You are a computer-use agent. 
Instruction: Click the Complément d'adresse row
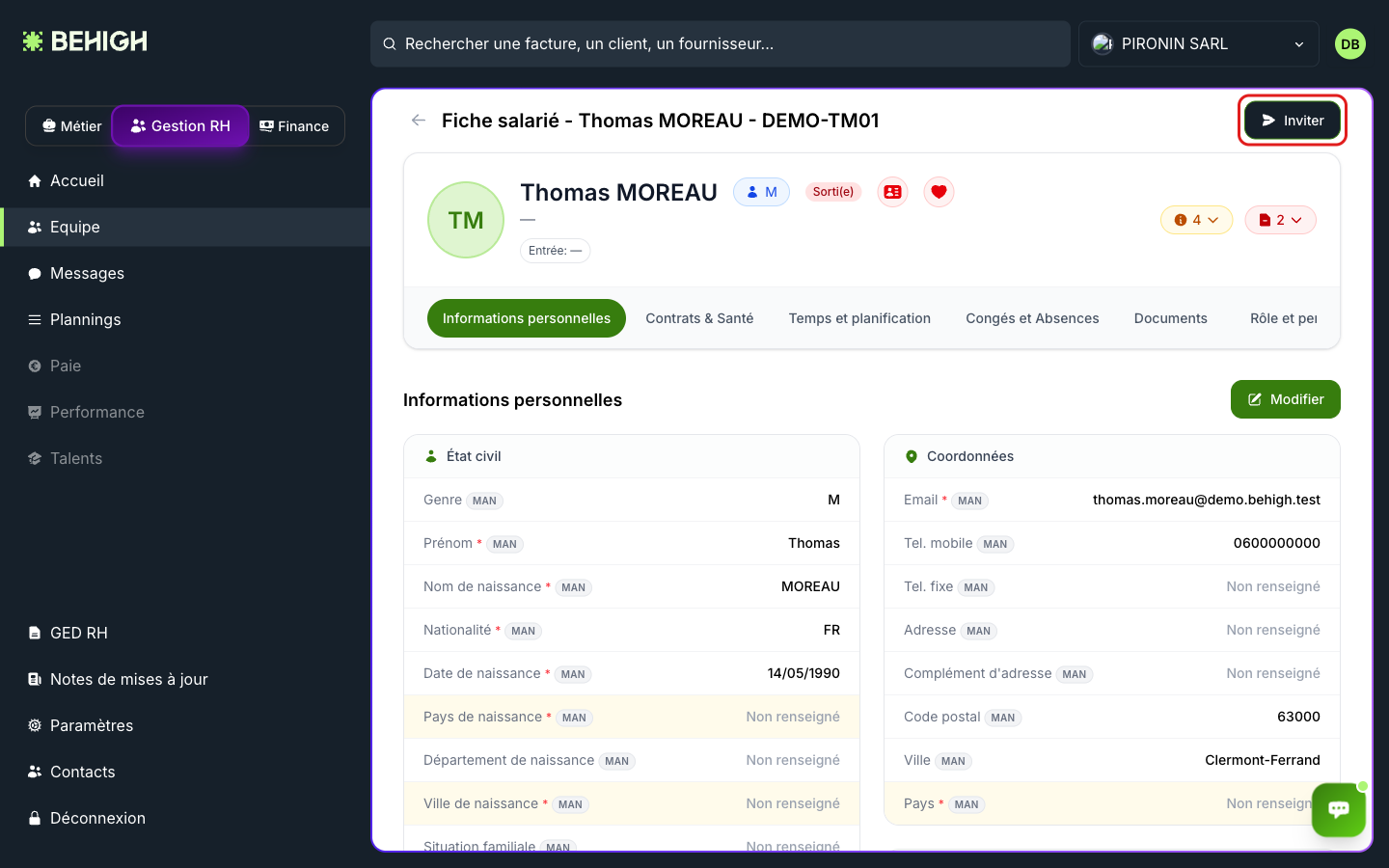point(1112,673)
